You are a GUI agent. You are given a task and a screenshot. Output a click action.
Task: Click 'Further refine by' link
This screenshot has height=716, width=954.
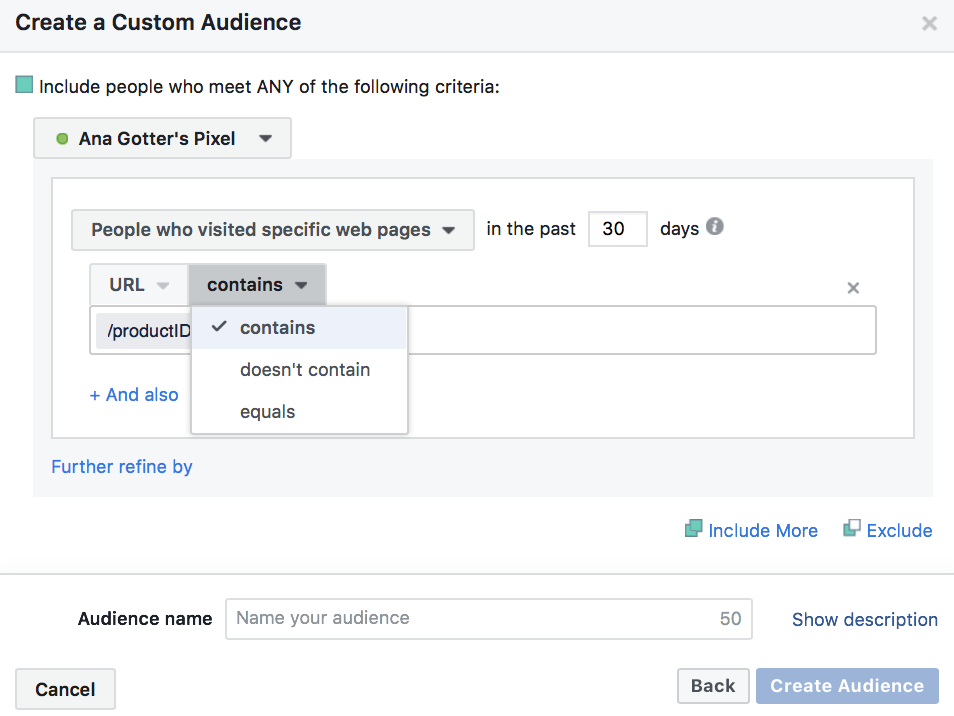pos(122,467)
